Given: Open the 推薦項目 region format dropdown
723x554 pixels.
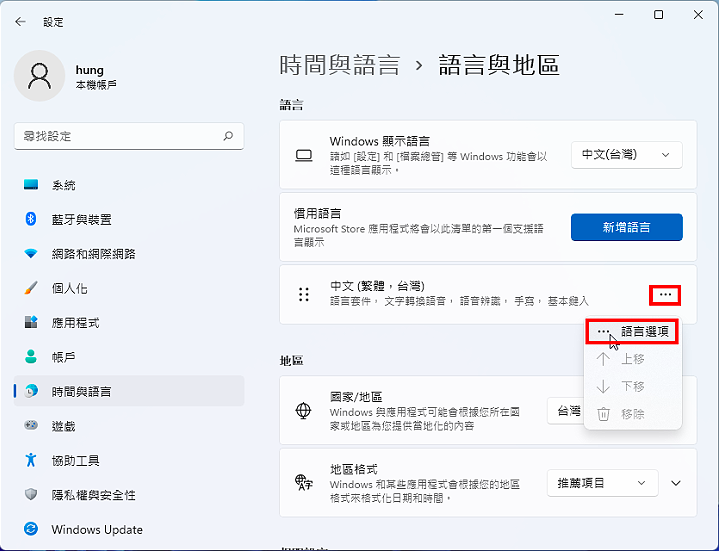Looking at the screenshot, I should (x=603, y=483).
